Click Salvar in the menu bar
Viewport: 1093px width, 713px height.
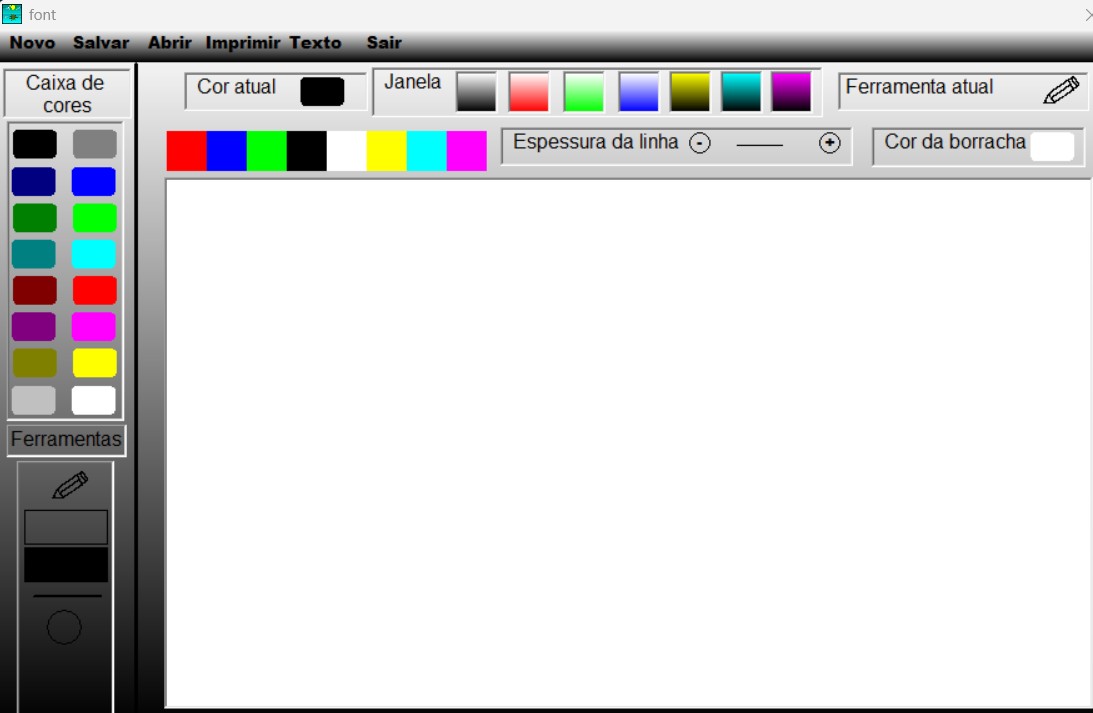click(100, 43)
